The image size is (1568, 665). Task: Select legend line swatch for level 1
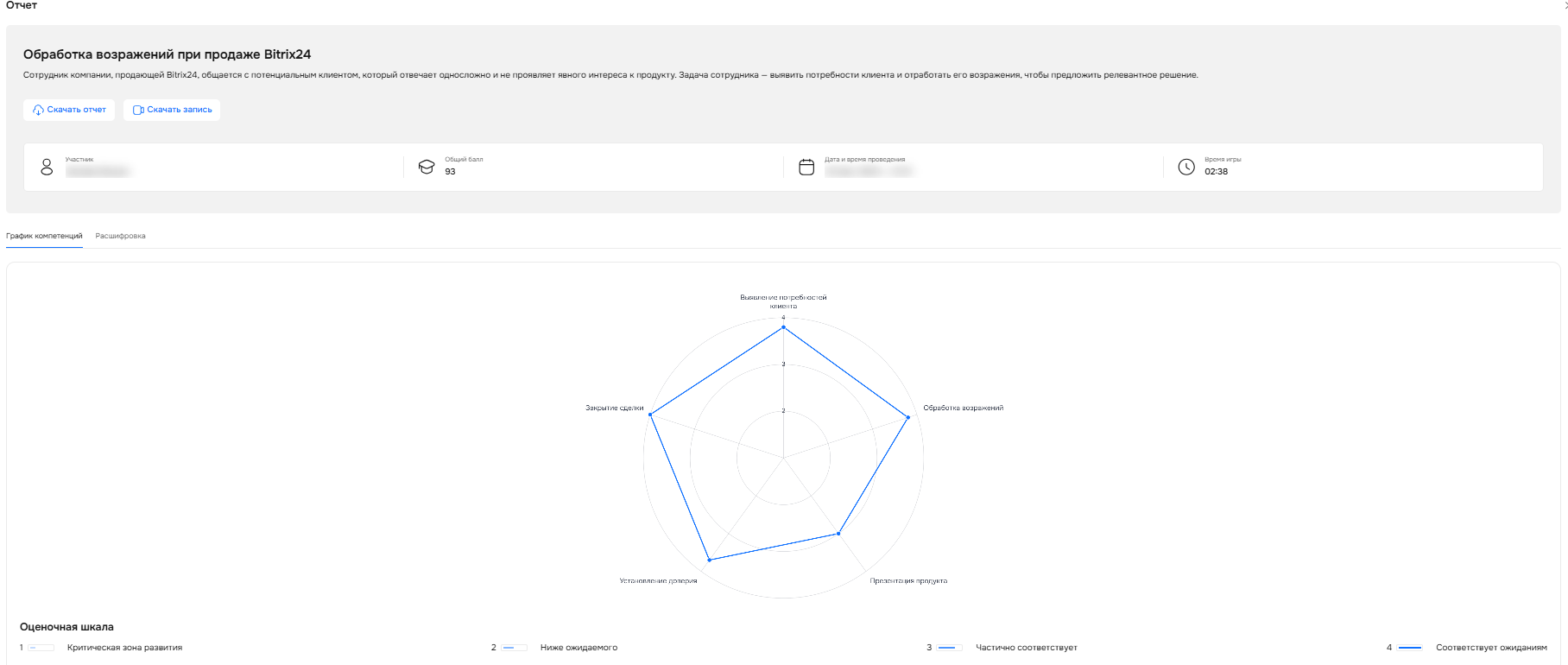[41, 648]
